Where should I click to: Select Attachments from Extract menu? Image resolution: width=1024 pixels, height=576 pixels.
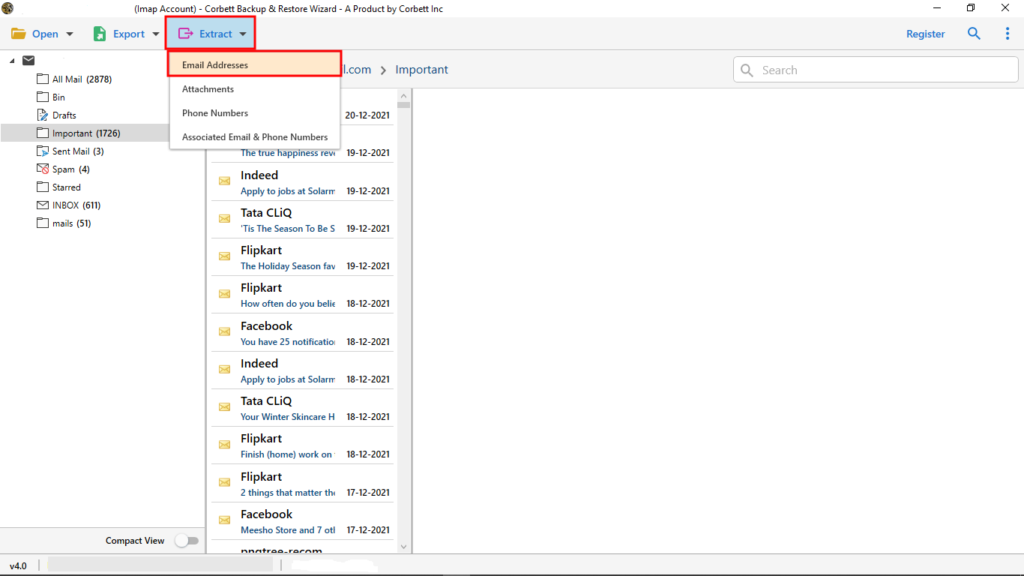[x=255, y=89]
